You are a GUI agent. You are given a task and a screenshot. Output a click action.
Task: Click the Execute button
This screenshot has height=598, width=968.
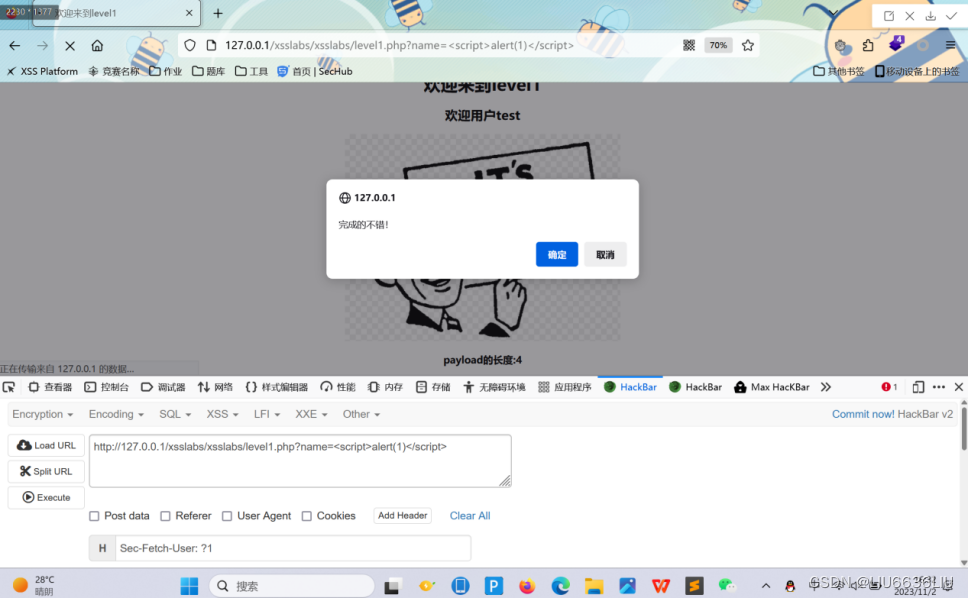[46, 497]
